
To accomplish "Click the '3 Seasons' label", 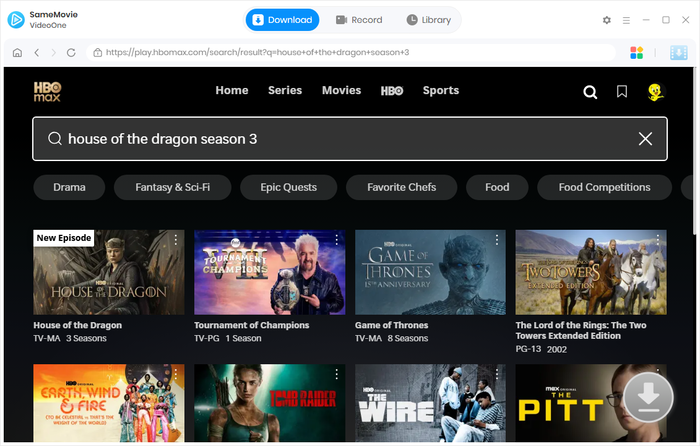I will click(86, 338).
